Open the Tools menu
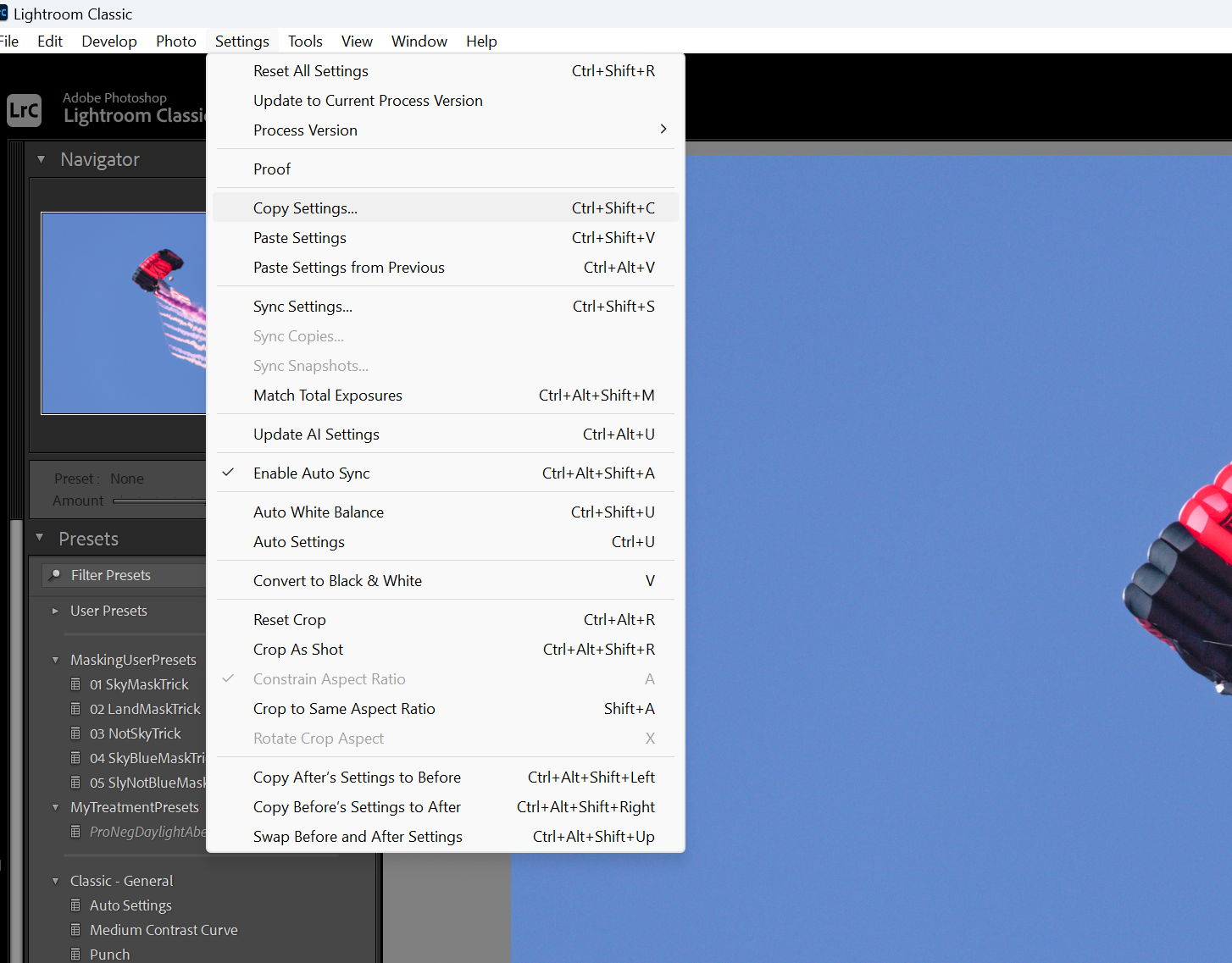This screenshot has width=1232, height=963. point(304,41)
